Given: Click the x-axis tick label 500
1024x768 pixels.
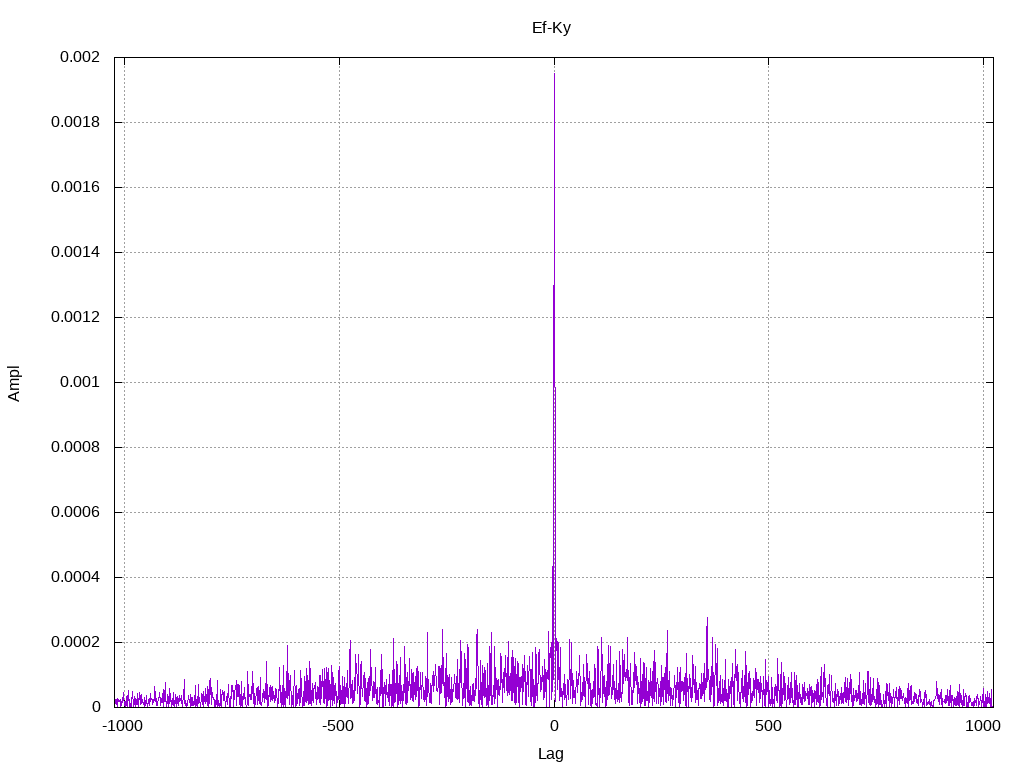Looking at the screenshot, I should pos(768,726).
